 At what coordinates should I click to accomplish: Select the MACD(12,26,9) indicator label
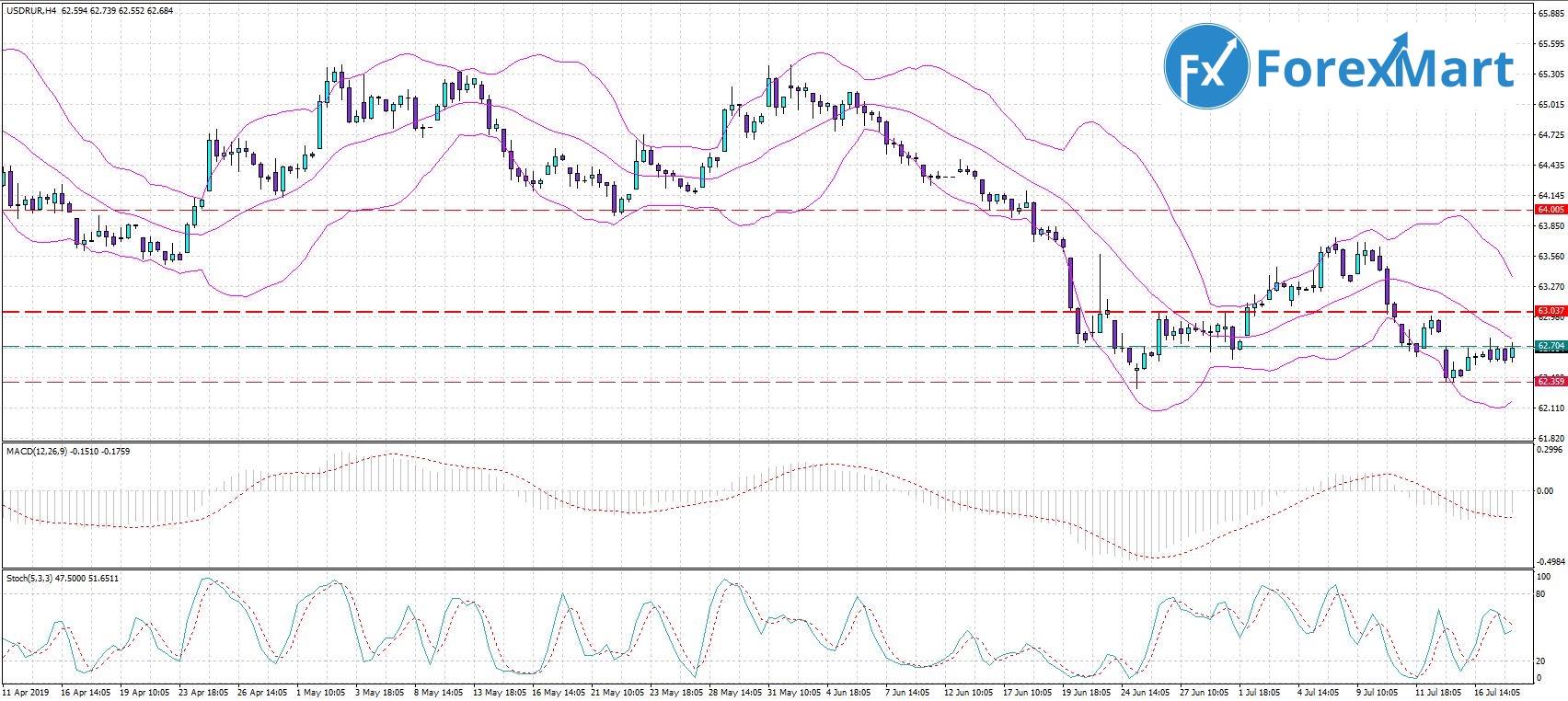point(37,452)
